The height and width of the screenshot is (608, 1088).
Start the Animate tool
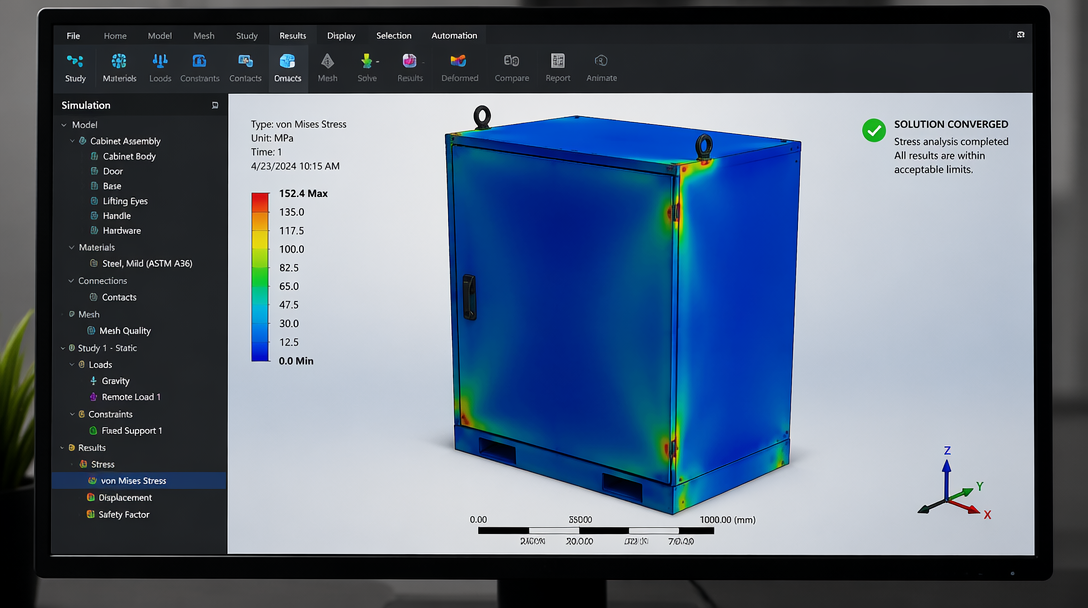click(x=602, y=68)
